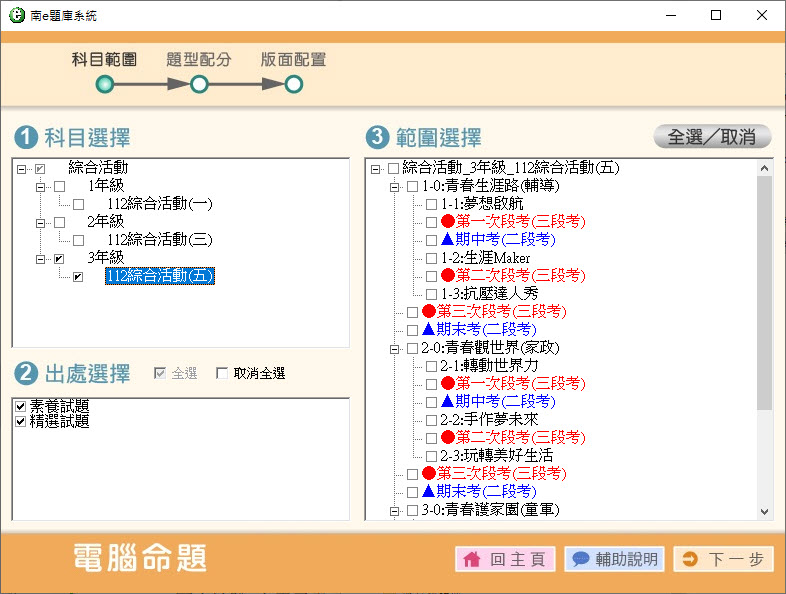The height and width of the screenshot is (594, 786).
Task: Click the 題型配分 step circle
Action: pos(199,85)
